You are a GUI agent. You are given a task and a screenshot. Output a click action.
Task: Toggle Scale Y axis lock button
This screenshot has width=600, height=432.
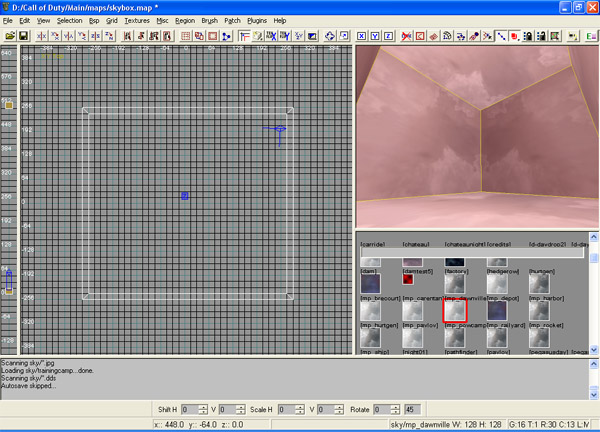(x=375, y=36)
